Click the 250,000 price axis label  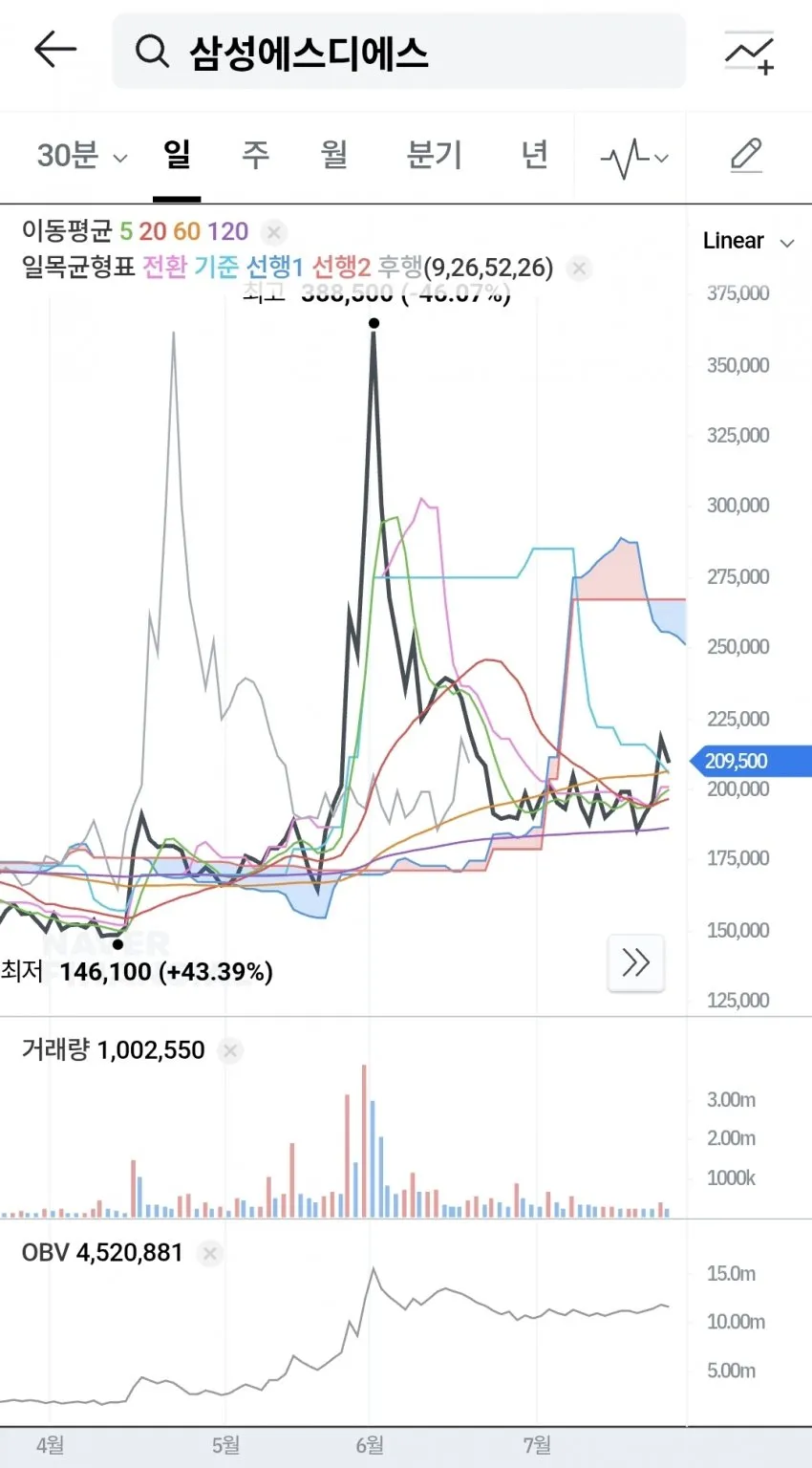pos(737,647)
